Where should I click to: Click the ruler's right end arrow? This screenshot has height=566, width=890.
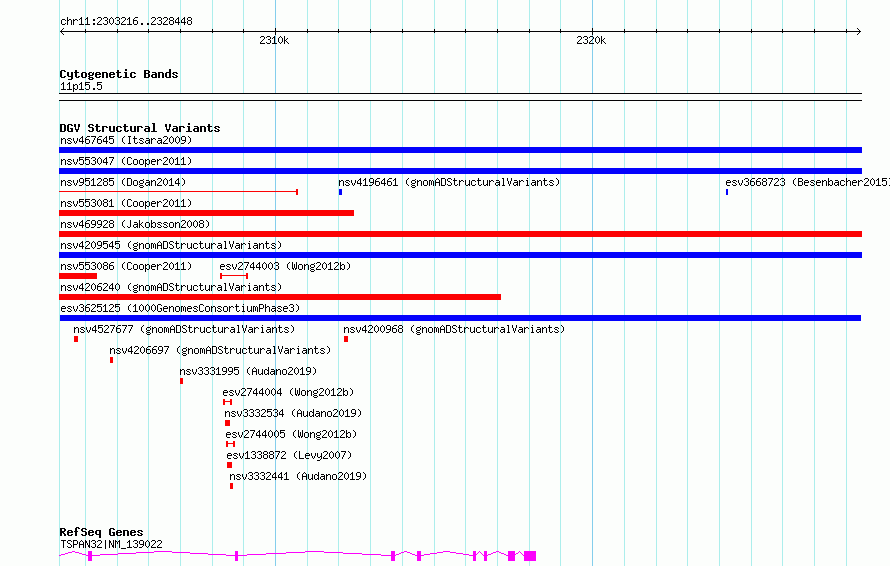(x=859, y=32)
